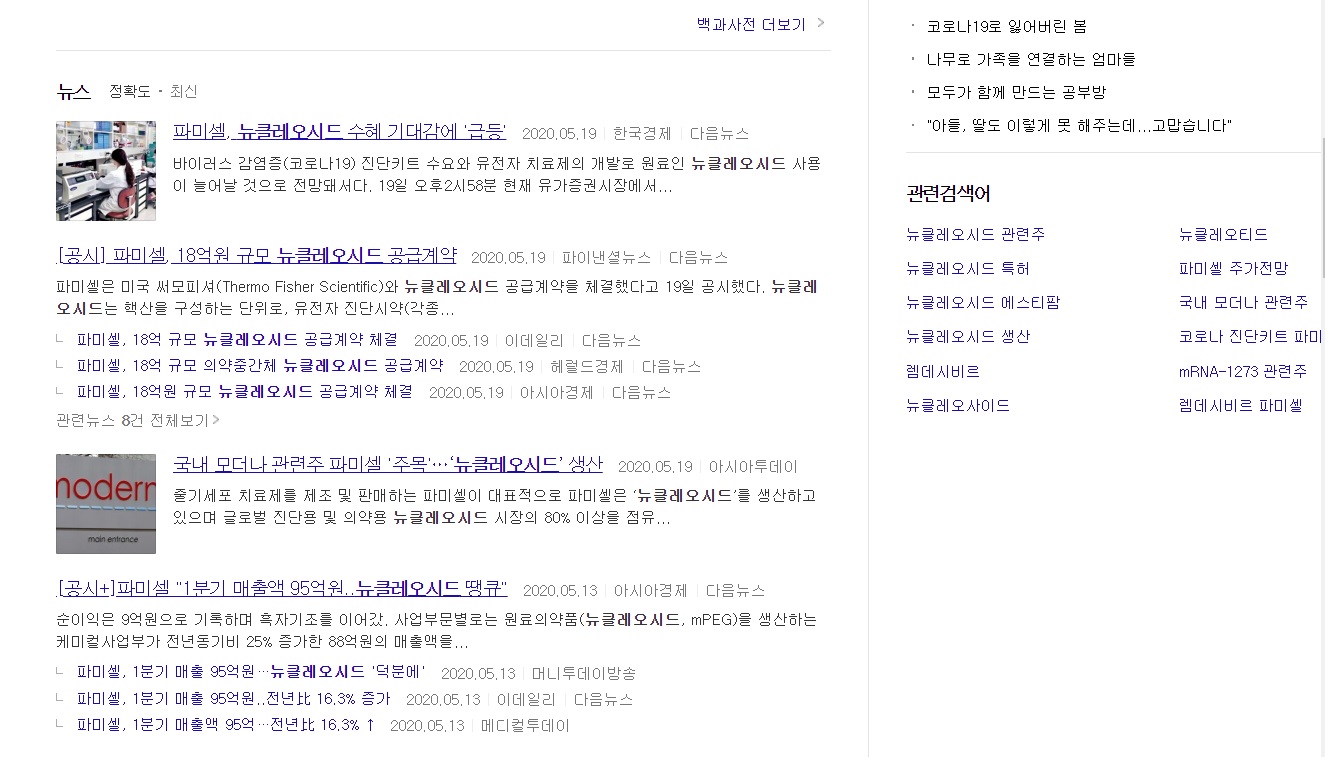Viewport: 1325px width, 757px height.
Task: Sort news by 최신
Action: click(184, 91)
